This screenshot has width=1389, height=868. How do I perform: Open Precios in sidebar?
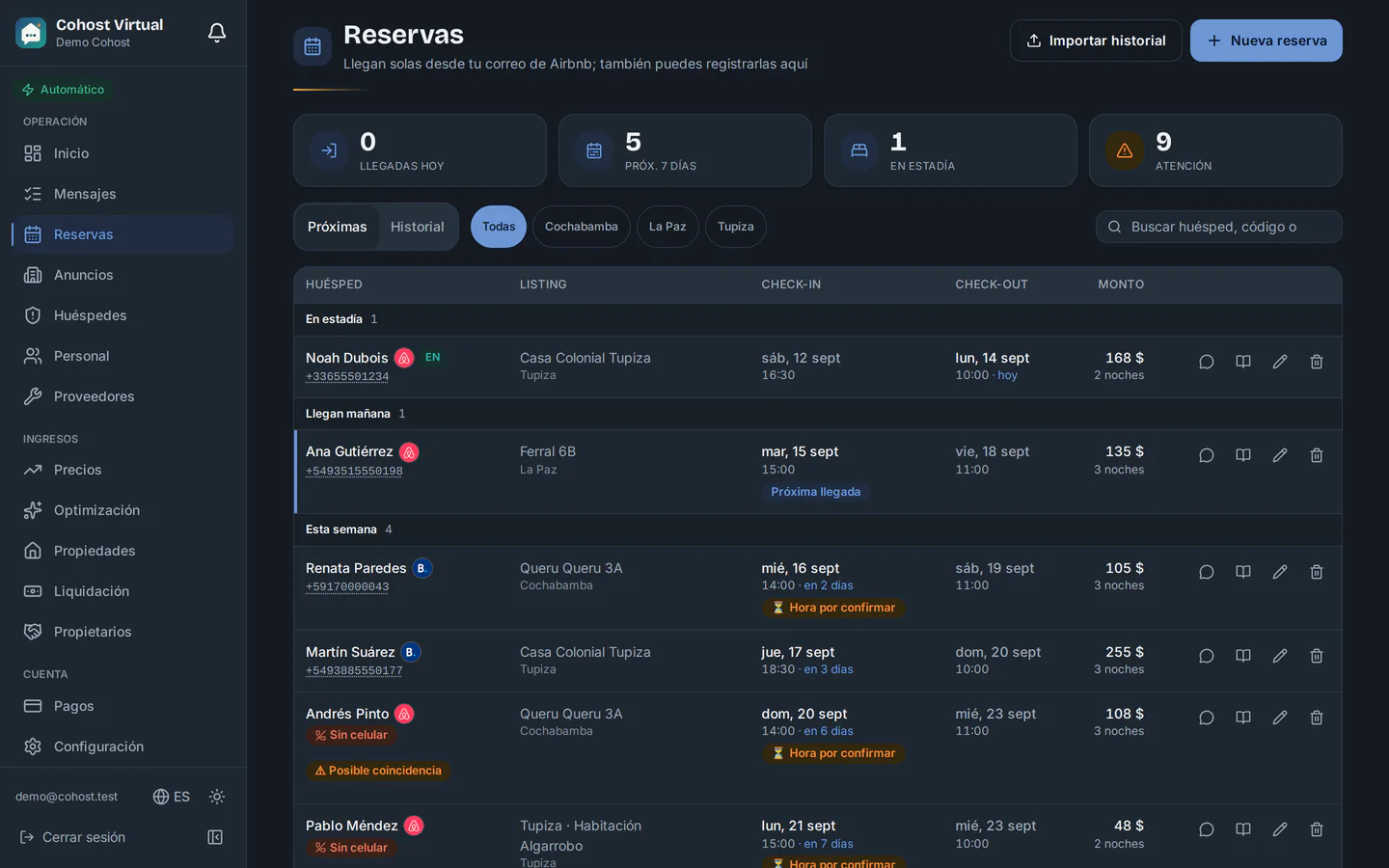pyautogui.click(x=123, y=470)
